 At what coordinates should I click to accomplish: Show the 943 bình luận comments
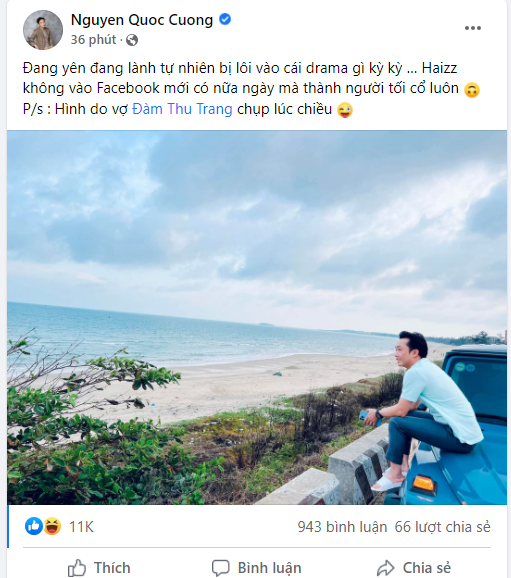point(342,527)
